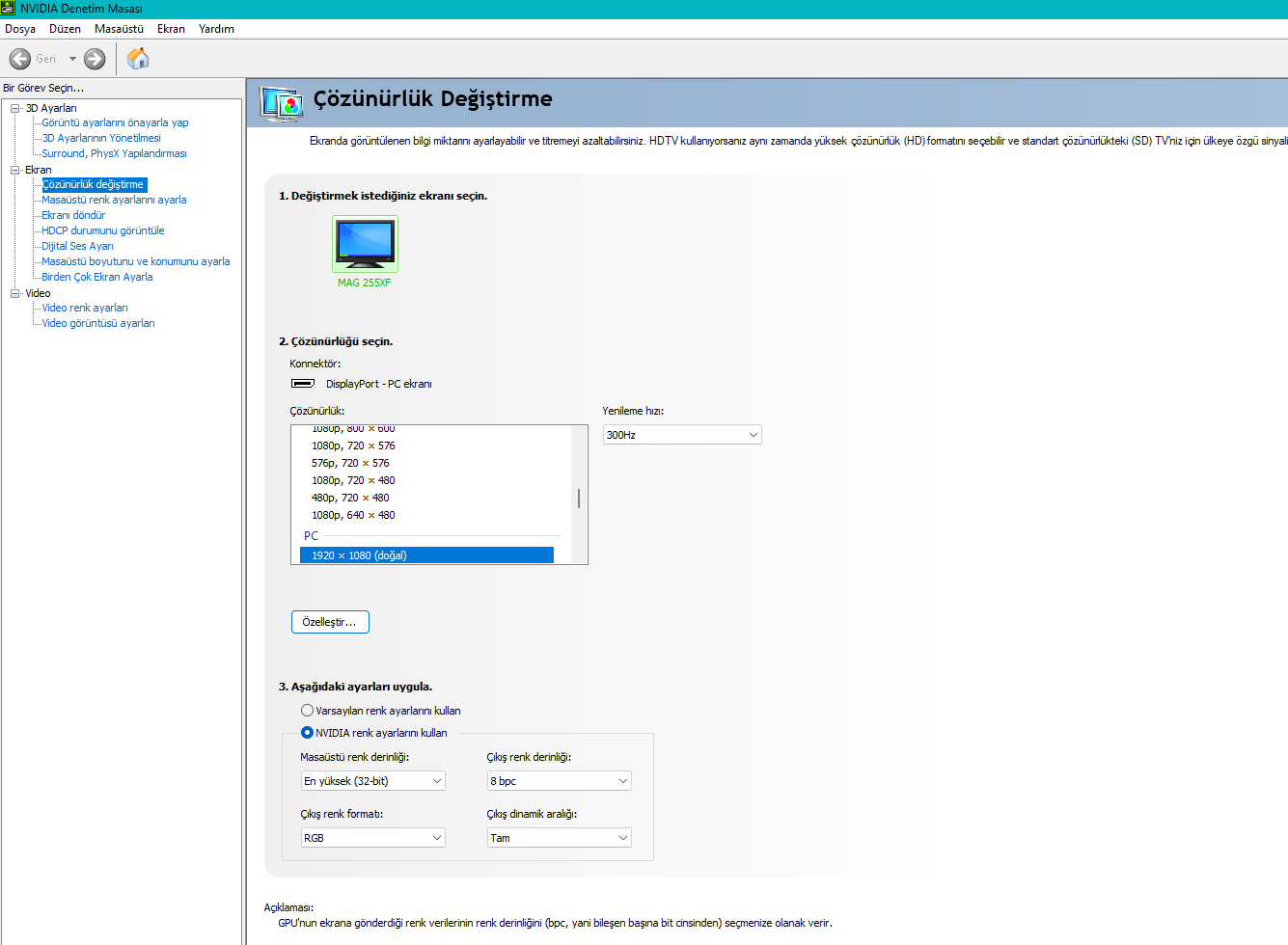This screenshot has height=945, width=1288.
Task: Click the 'Video' tree label
Action: click(38, 293)
